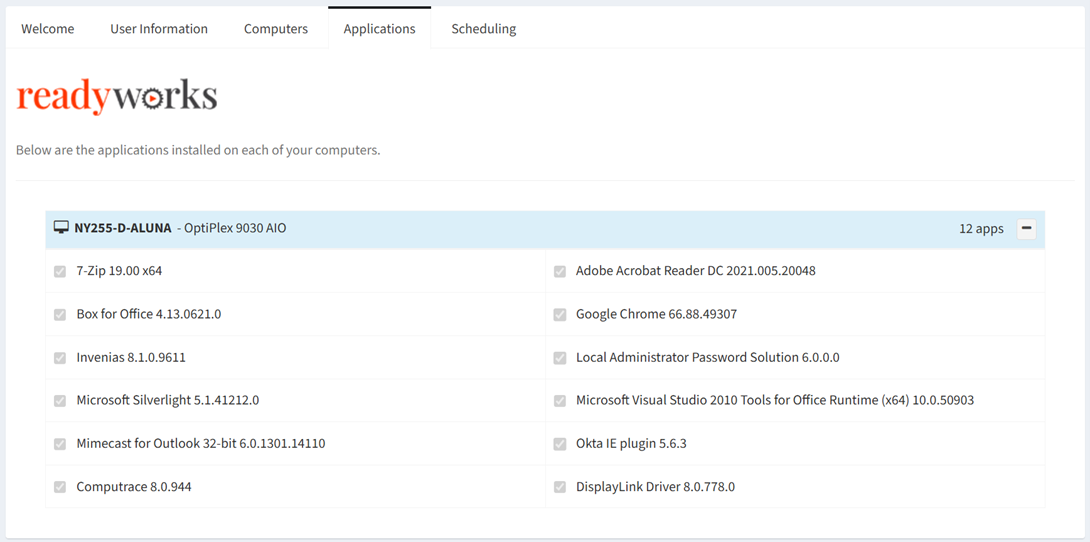
Task: Select the Applications tab
Action: (x=380, y=28)
